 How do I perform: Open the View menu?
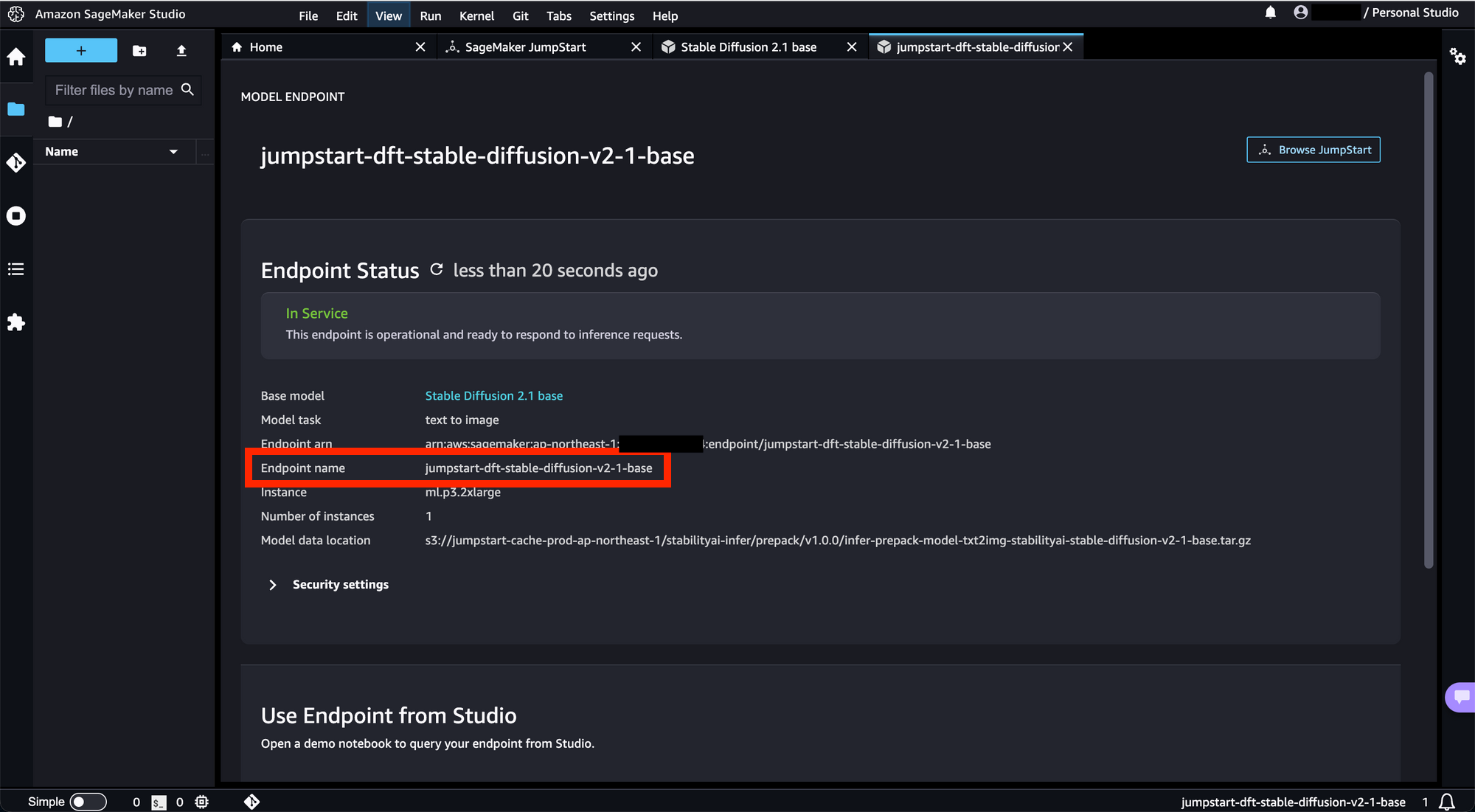pos(388,16)
